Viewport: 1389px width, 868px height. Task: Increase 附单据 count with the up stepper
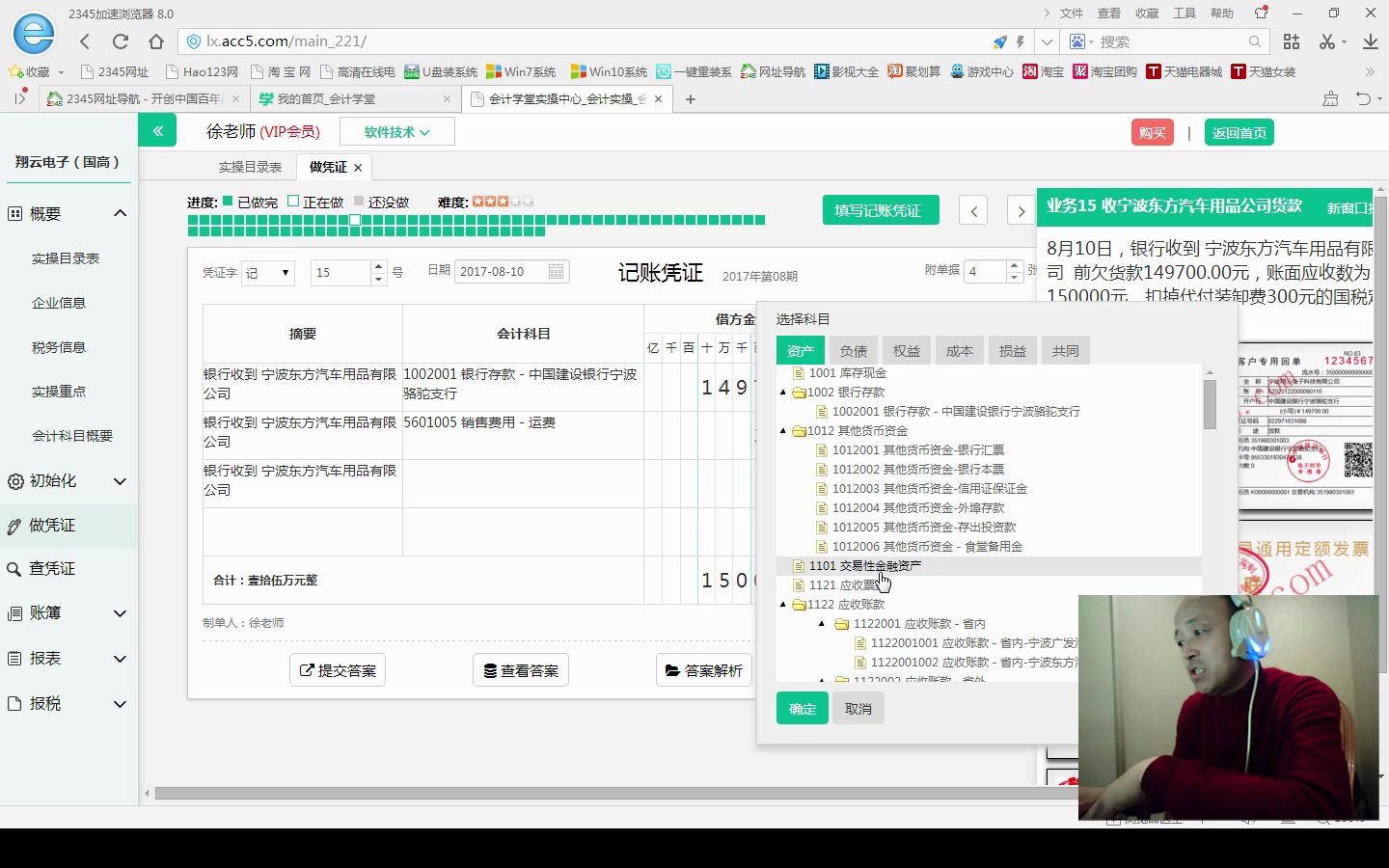coord(1014,265)
